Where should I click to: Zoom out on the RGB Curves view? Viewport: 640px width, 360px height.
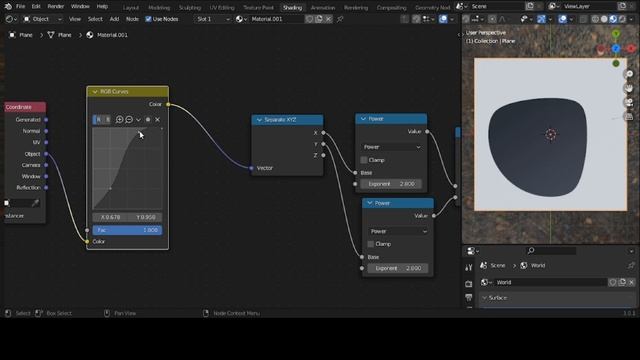coord(129,120)
